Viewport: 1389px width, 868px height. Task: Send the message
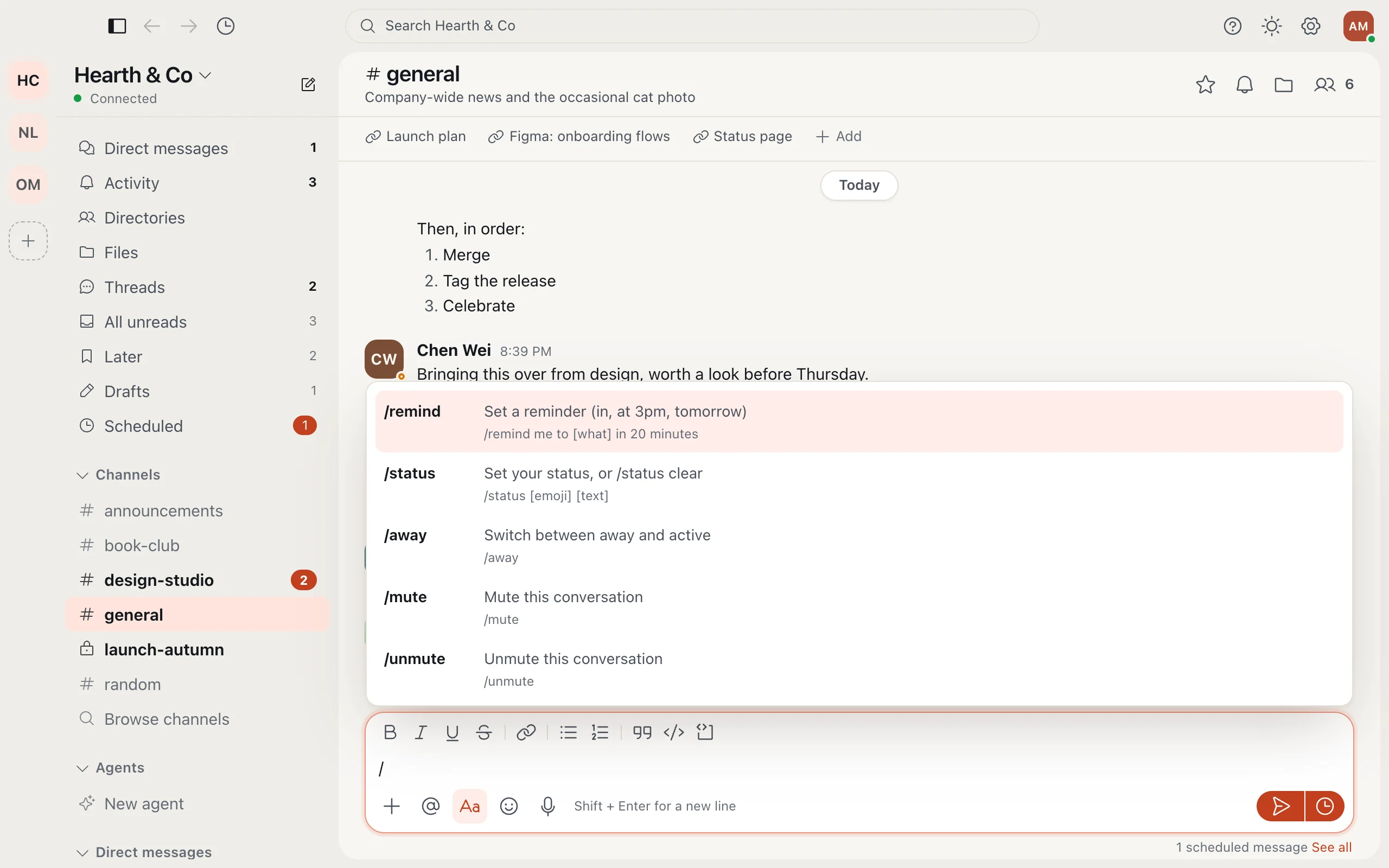(x=1280, y=806)
